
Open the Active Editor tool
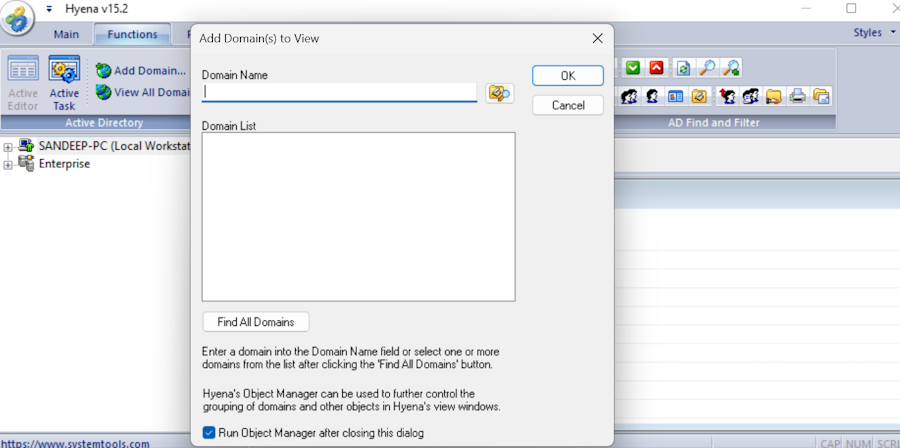point(23,83)
